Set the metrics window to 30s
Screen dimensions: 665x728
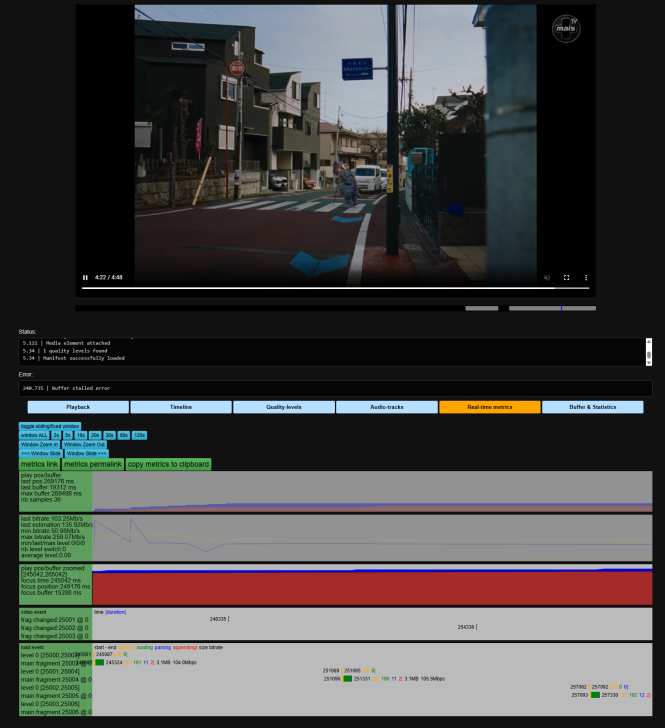(x=109, y=436)
